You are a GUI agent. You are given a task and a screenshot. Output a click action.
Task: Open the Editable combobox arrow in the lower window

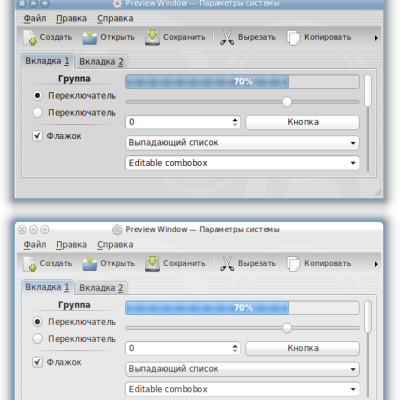(x=353, y=389)
